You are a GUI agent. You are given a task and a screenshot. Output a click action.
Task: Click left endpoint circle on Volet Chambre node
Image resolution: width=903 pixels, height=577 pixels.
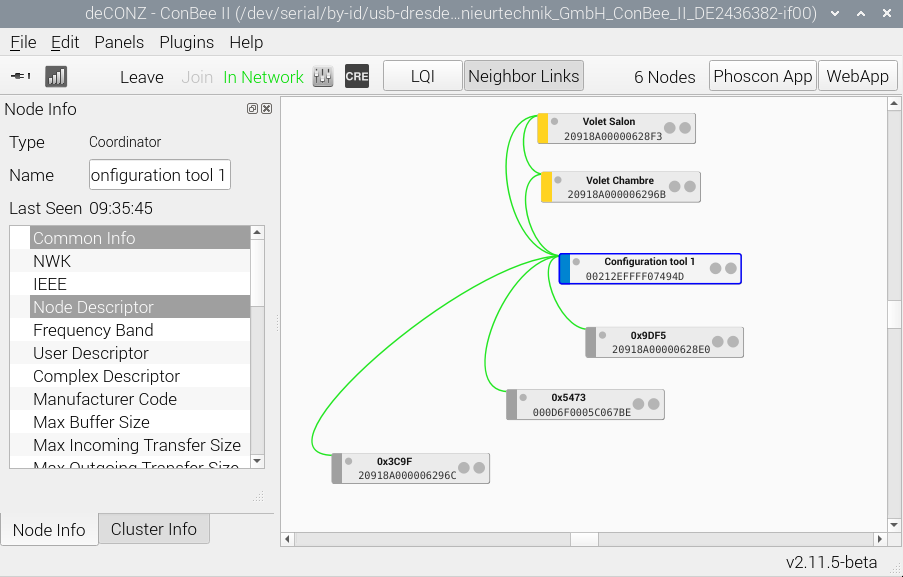coord(674,187)
